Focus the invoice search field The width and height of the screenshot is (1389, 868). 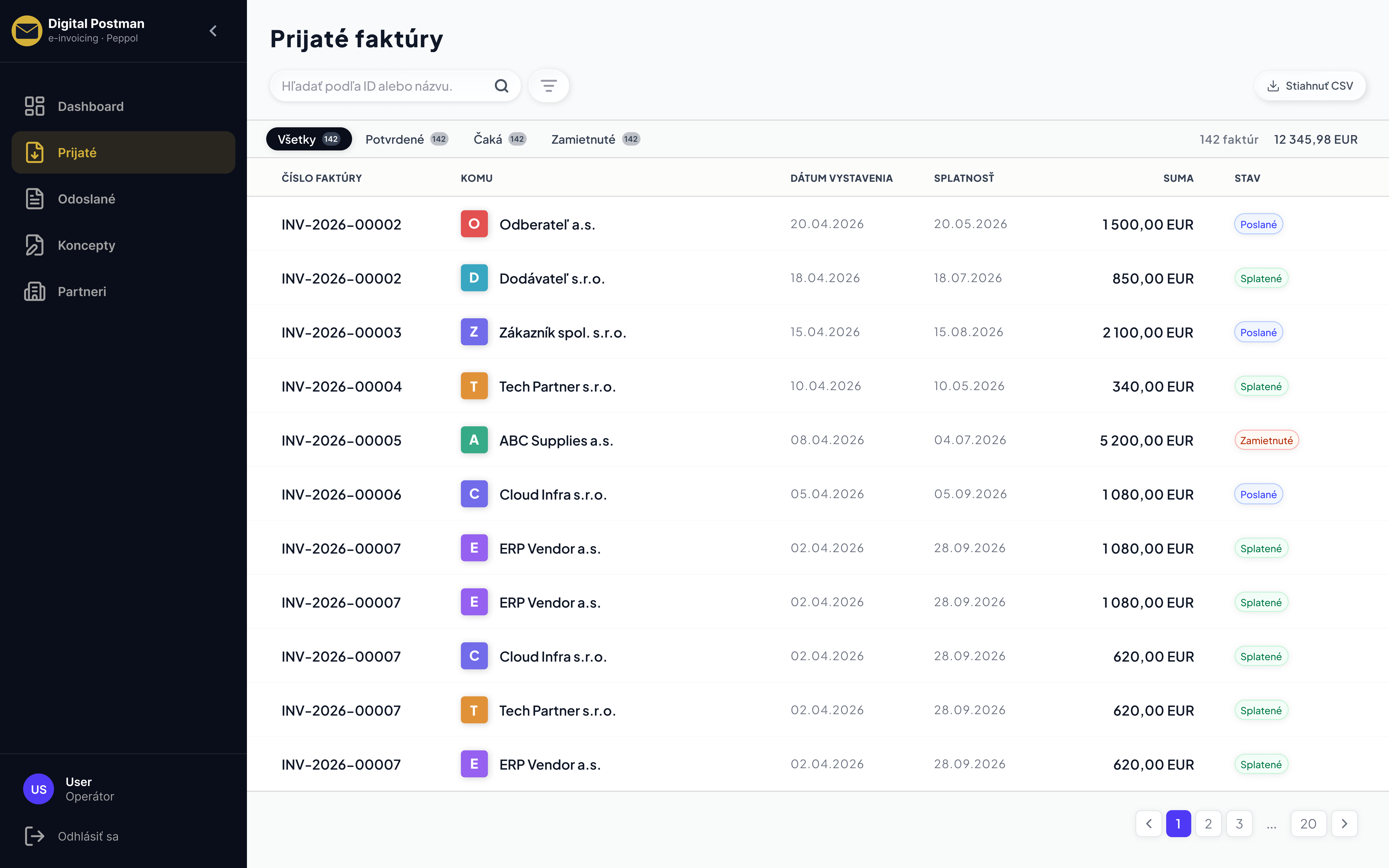coord(395,86)
